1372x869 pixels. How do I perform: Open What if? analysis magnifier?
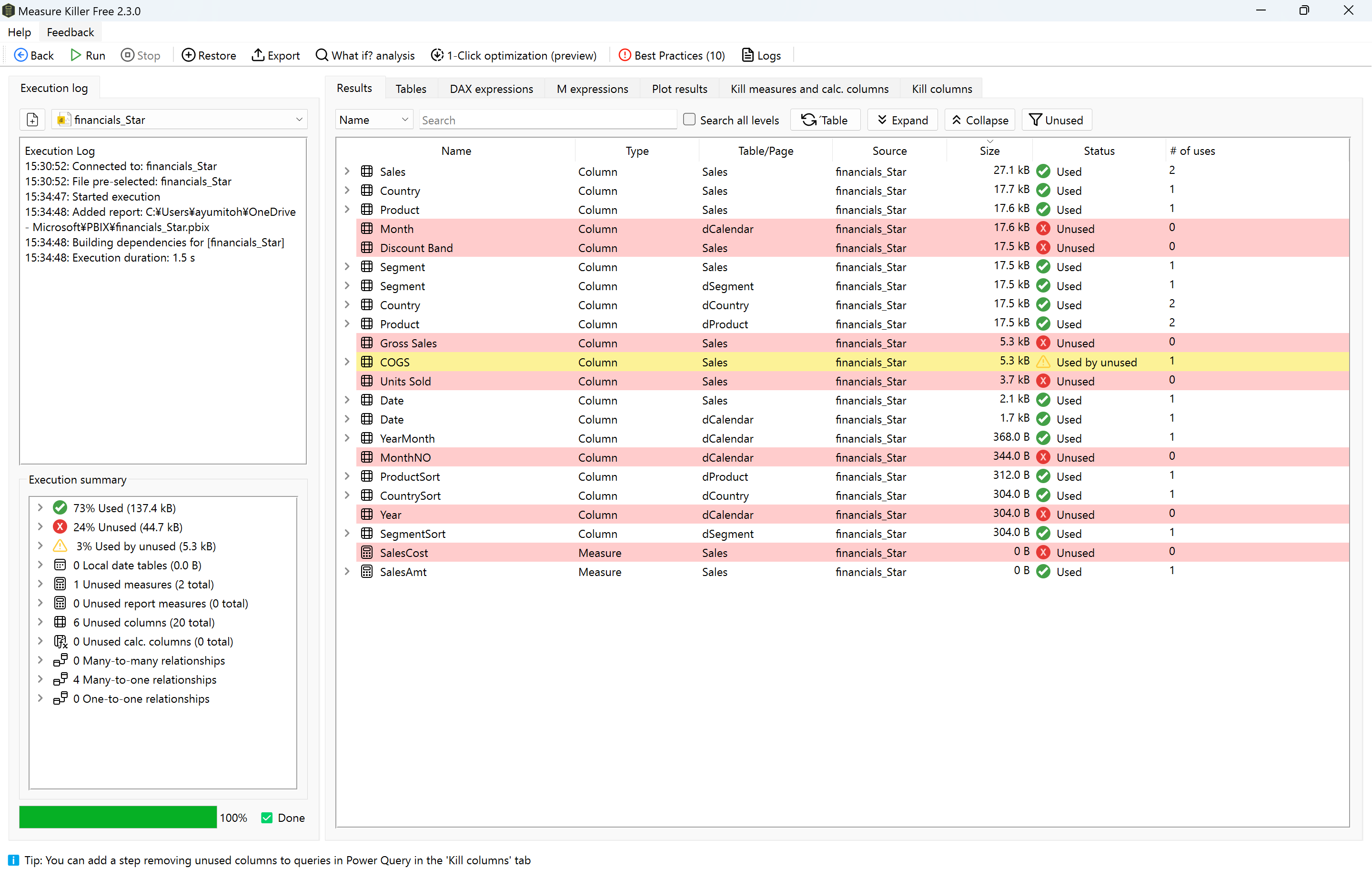point(322,55)
